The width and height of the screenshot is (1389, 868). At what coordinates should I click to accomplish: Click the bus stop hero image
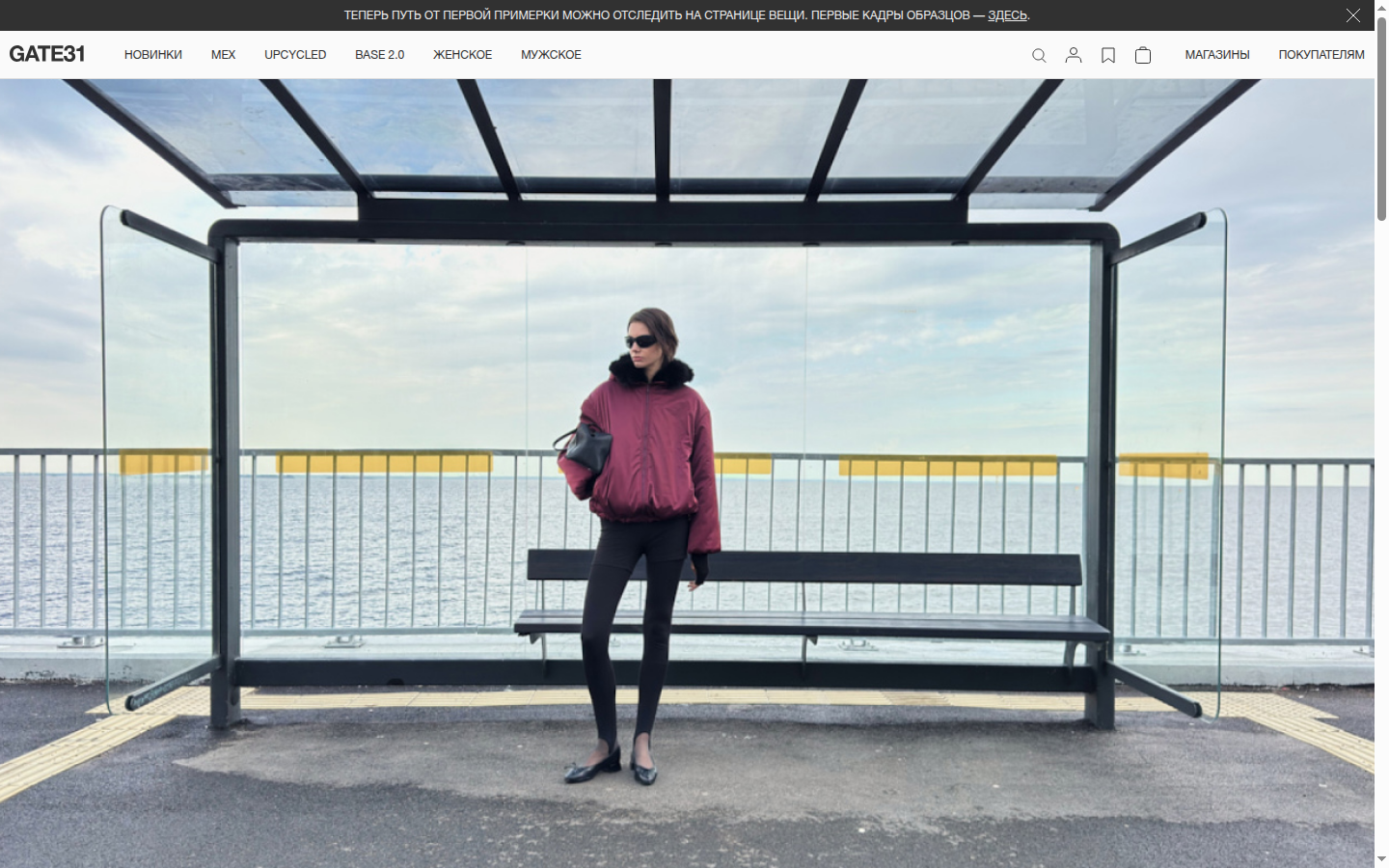[x=687, y=473]
